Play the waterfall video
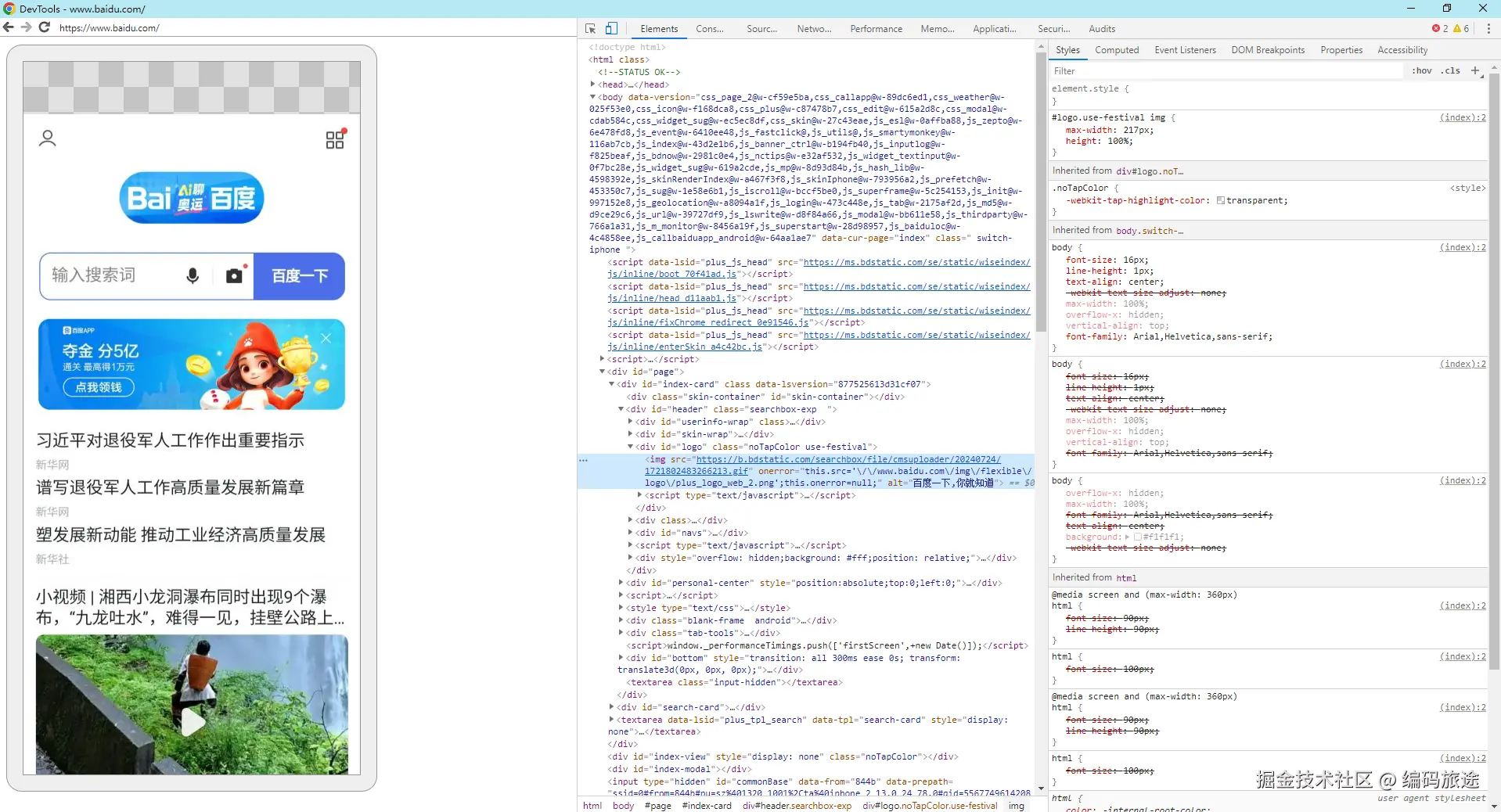Image resolution: width=1501 pixels, height=812 pixels. pos(193,722)
